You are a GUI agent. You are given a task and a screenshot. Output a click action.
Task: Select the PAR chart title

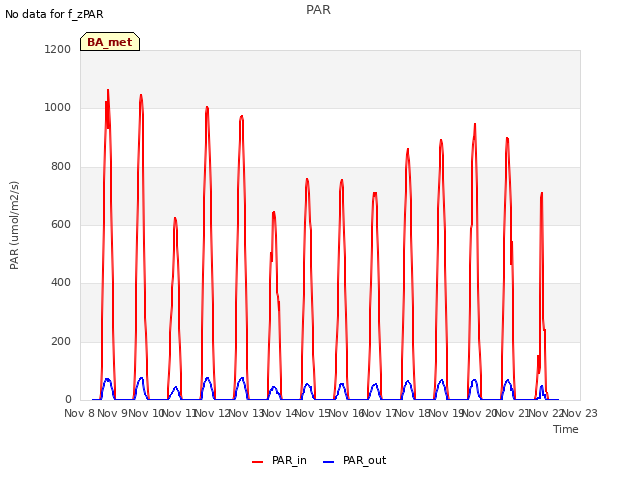[318, 10]
